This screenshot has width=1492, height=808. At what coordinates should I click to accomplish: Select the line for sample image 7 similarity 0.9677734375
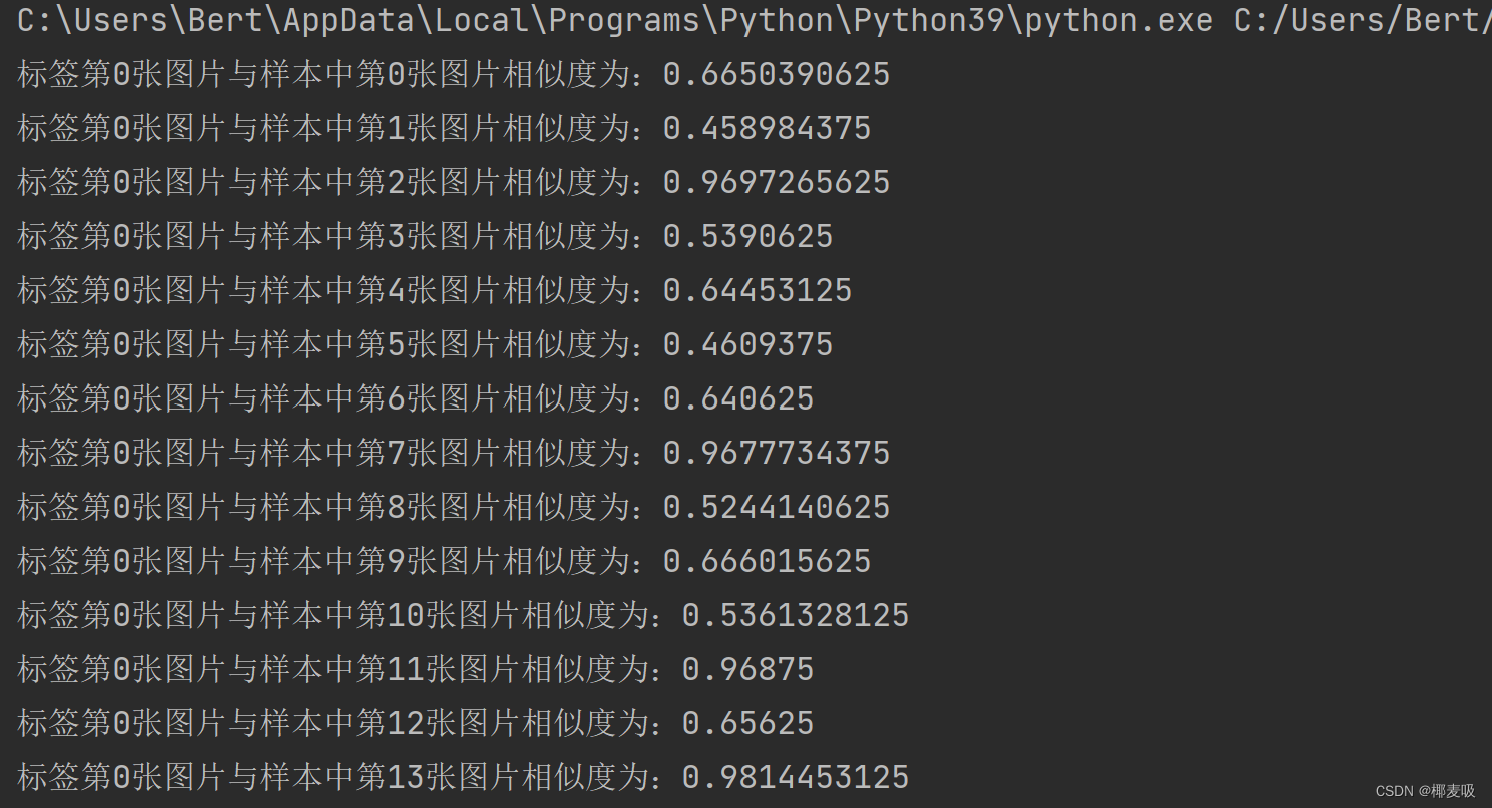pos(454,452)
